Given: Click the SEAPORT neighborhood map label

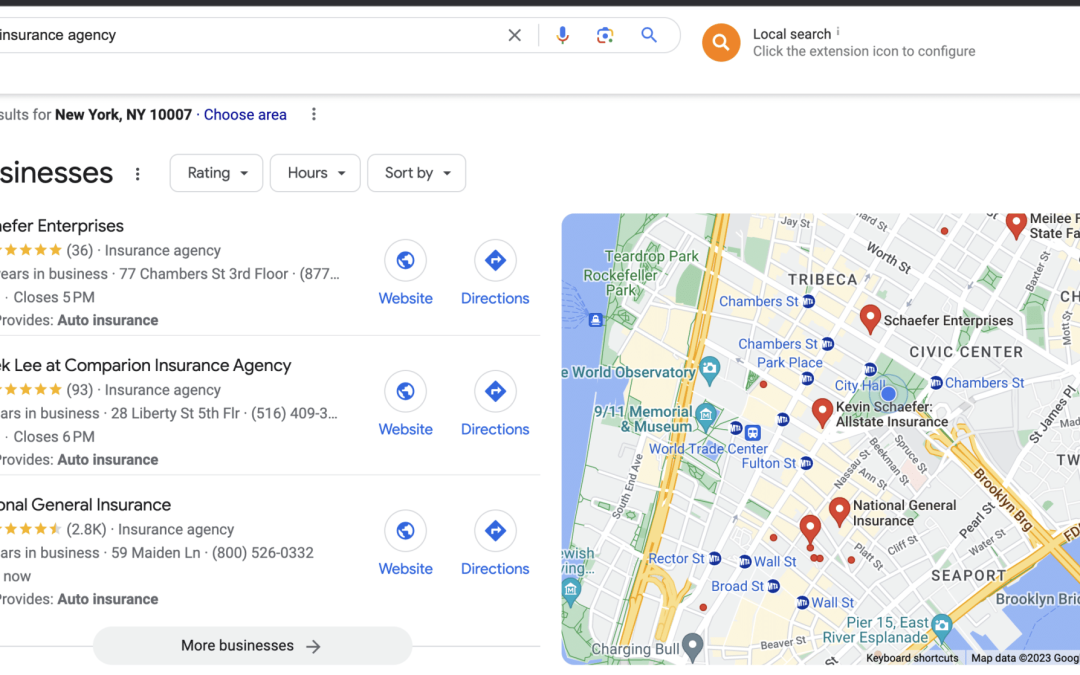Looking at the screenshot, I should (968, 576).
